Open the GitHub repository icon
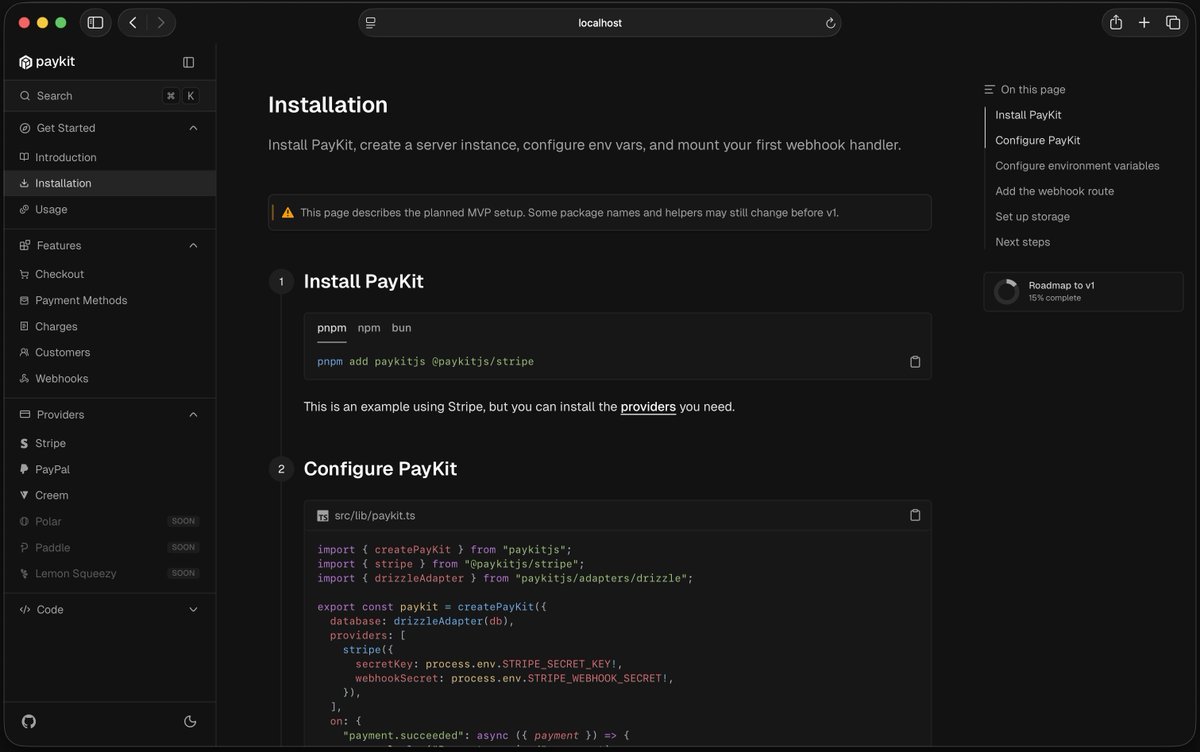 coord(28,721)
